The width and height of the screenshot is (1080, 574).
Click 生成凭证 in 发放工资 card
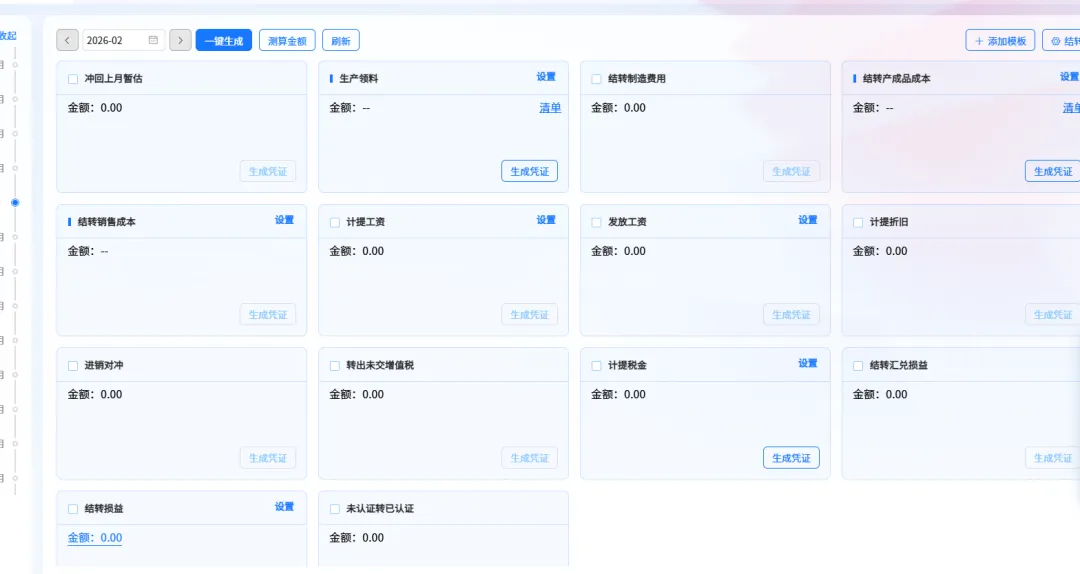click(x=791, y=314)
